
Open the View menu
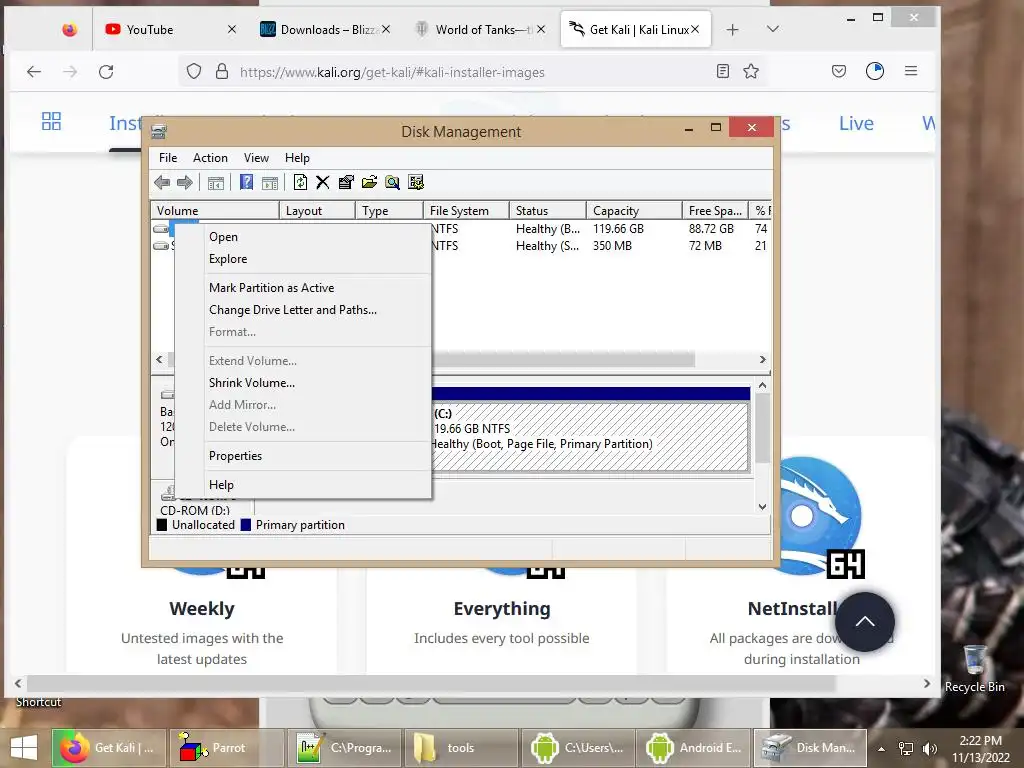[x=256, y=157]
